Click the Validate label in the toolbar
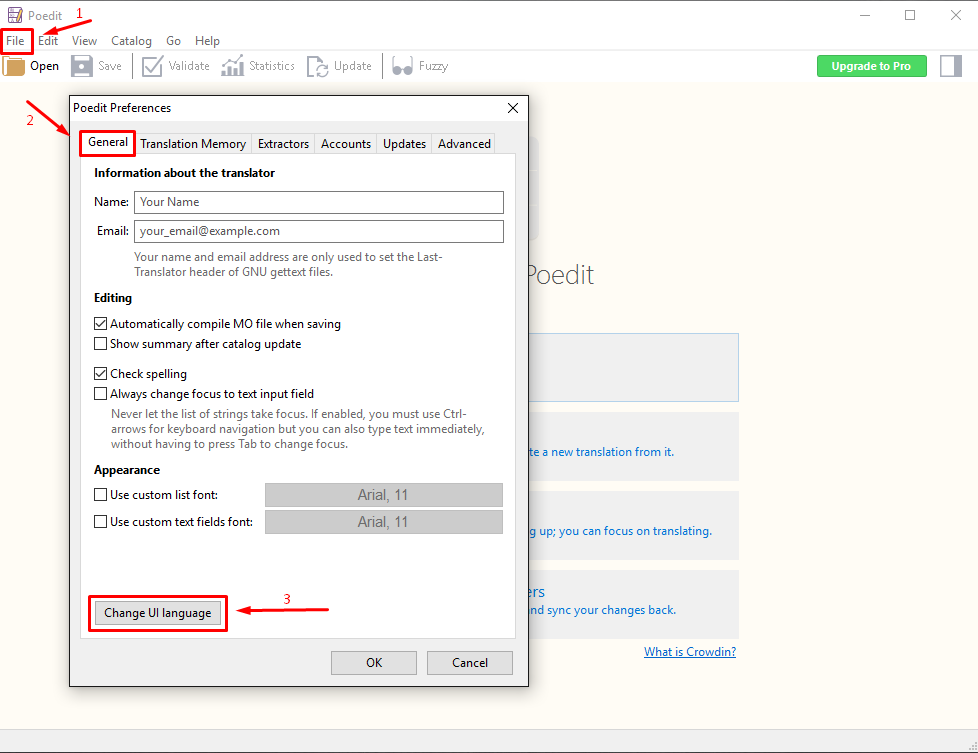 [x=189, y=66]
